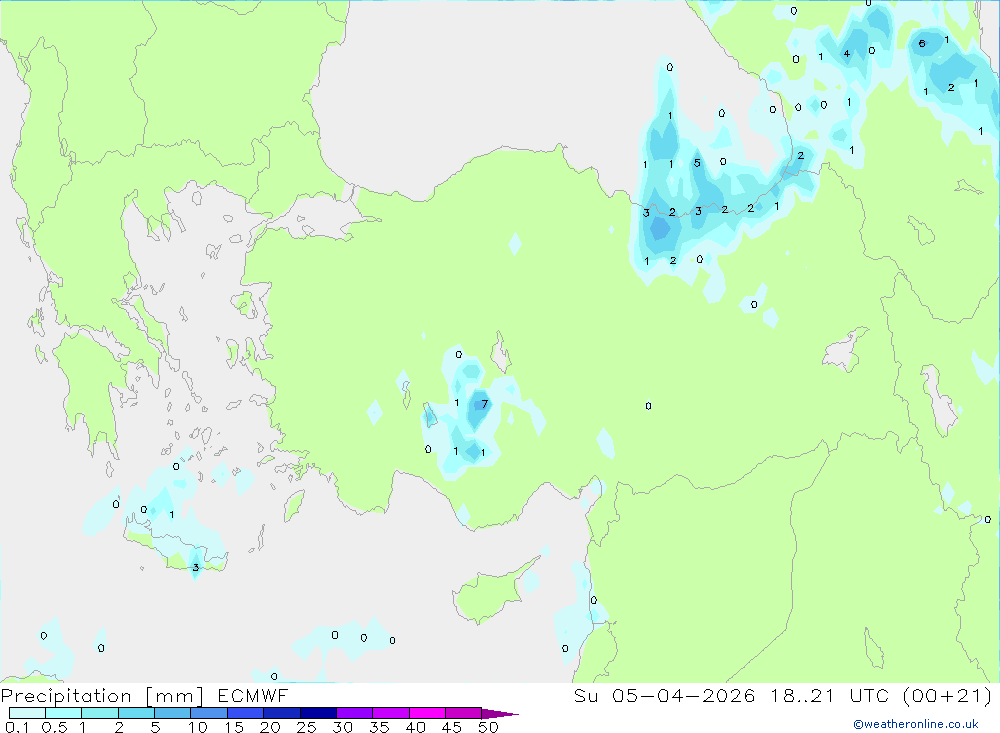Select the 5–10 mm legend color swatch
The image size is (1000, 733).
point(172,713)
